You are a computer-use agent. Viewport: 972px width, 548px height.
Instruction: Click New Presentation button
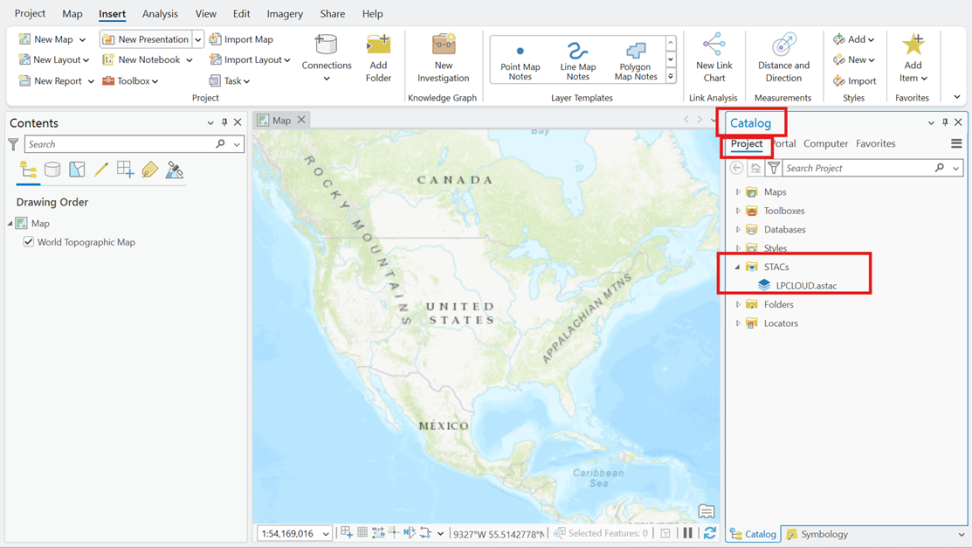(x=145, y=39)
